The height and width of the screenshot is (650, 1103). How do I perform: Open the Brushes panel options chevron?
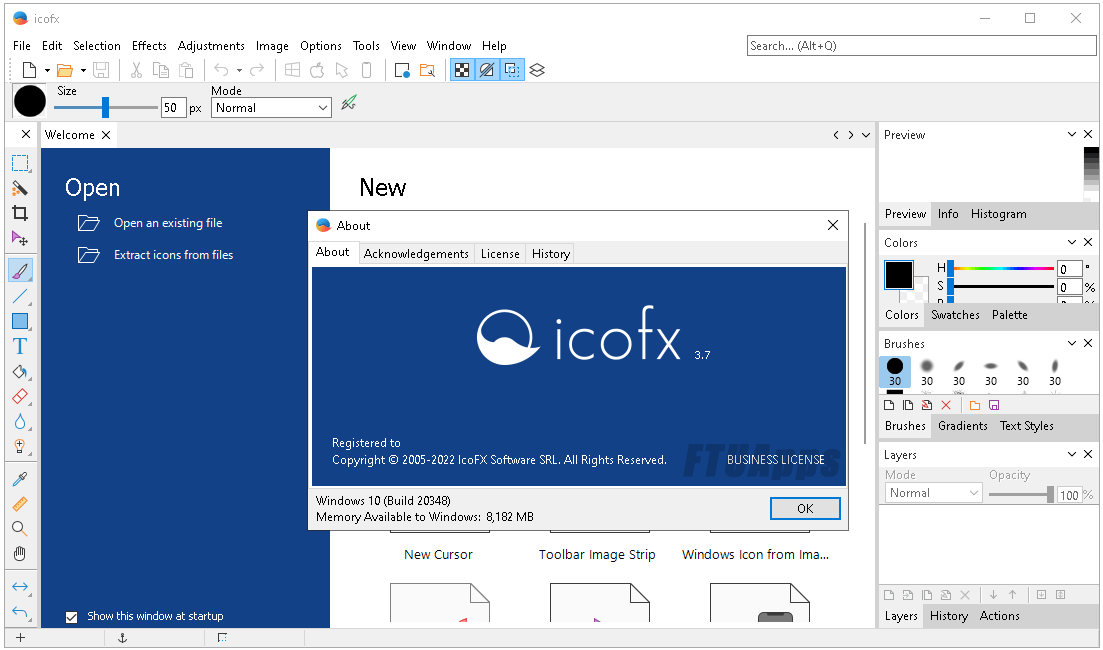(x=1071, y=343)
